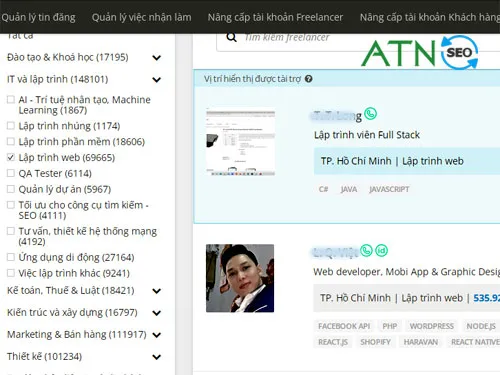Click the Web developer, Mobi App title text
500x375 pixels.
coord(406,272)
